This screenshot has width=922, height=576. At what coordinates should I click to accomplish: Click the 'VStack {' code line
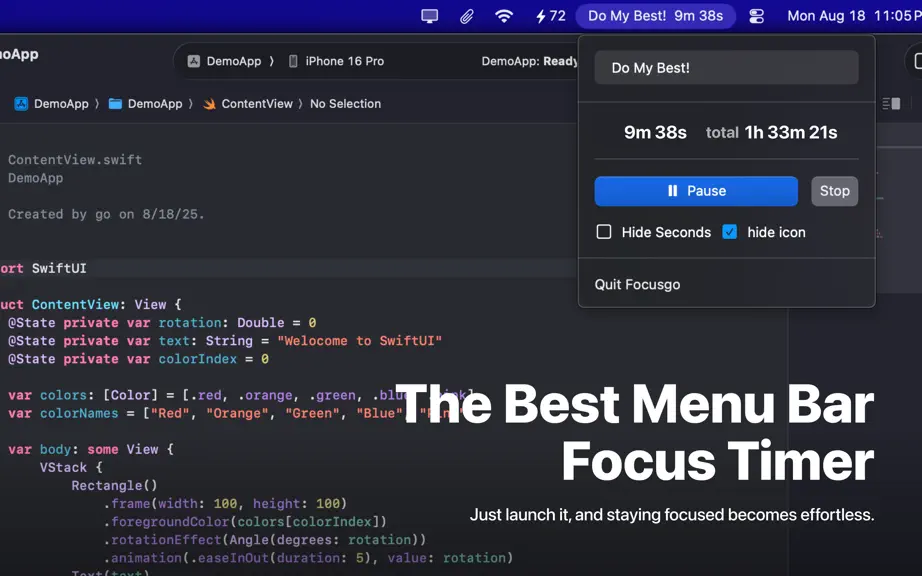(x=71, y=468)
